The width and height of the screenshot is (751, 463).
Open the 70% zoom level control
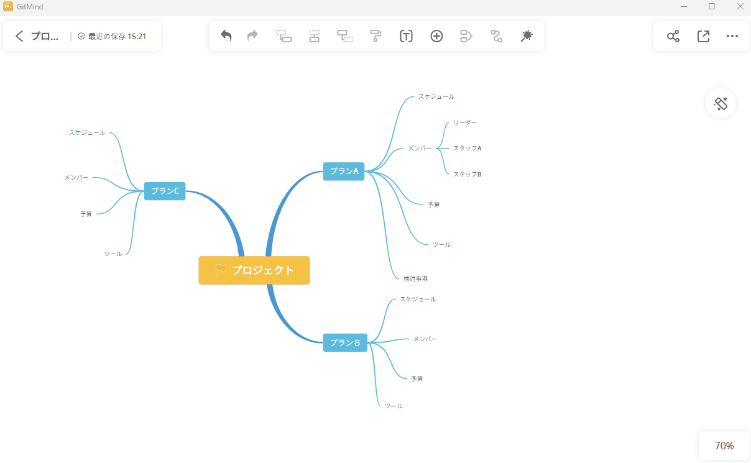coord(724,446)
